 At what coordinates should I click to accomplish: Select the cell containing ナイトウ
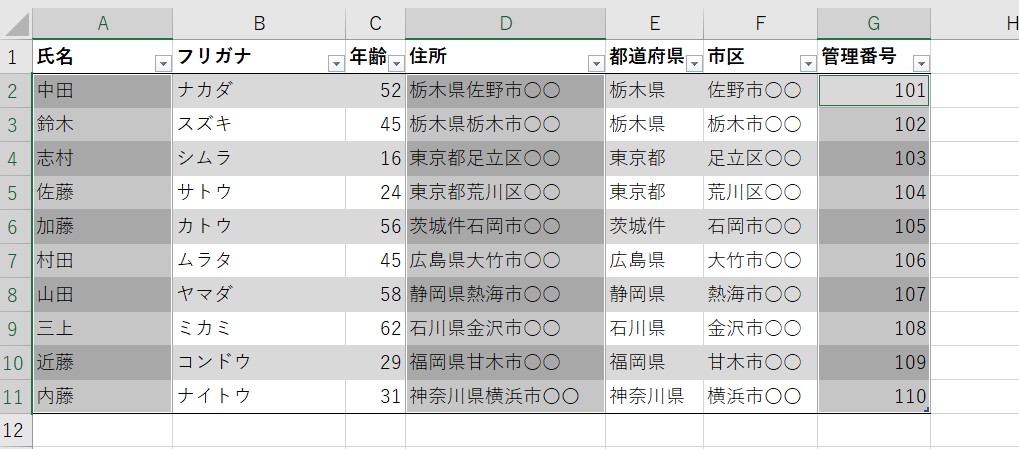click(x=259, y=396)
